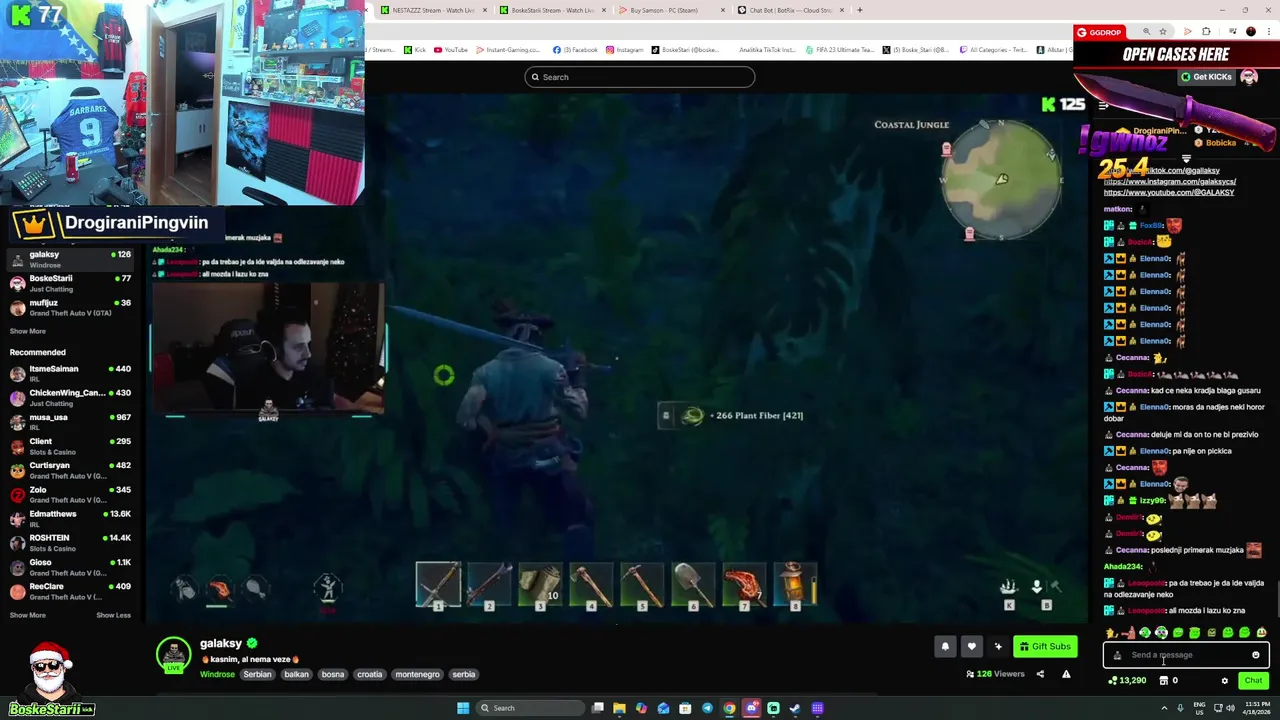1280x720 pixels.
Task: Click the Kick search box
Action: (640, 77)
